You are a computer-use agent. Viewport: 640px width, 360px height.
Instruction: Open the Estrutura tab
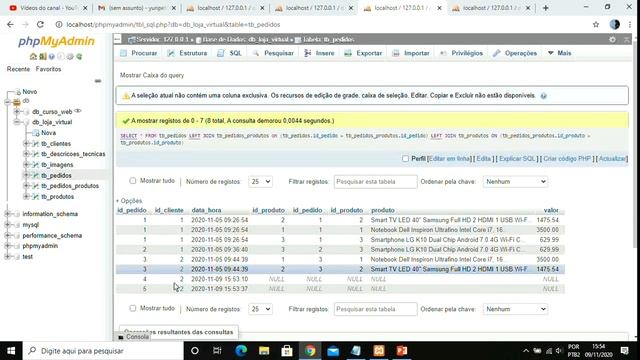pos(187,53)
